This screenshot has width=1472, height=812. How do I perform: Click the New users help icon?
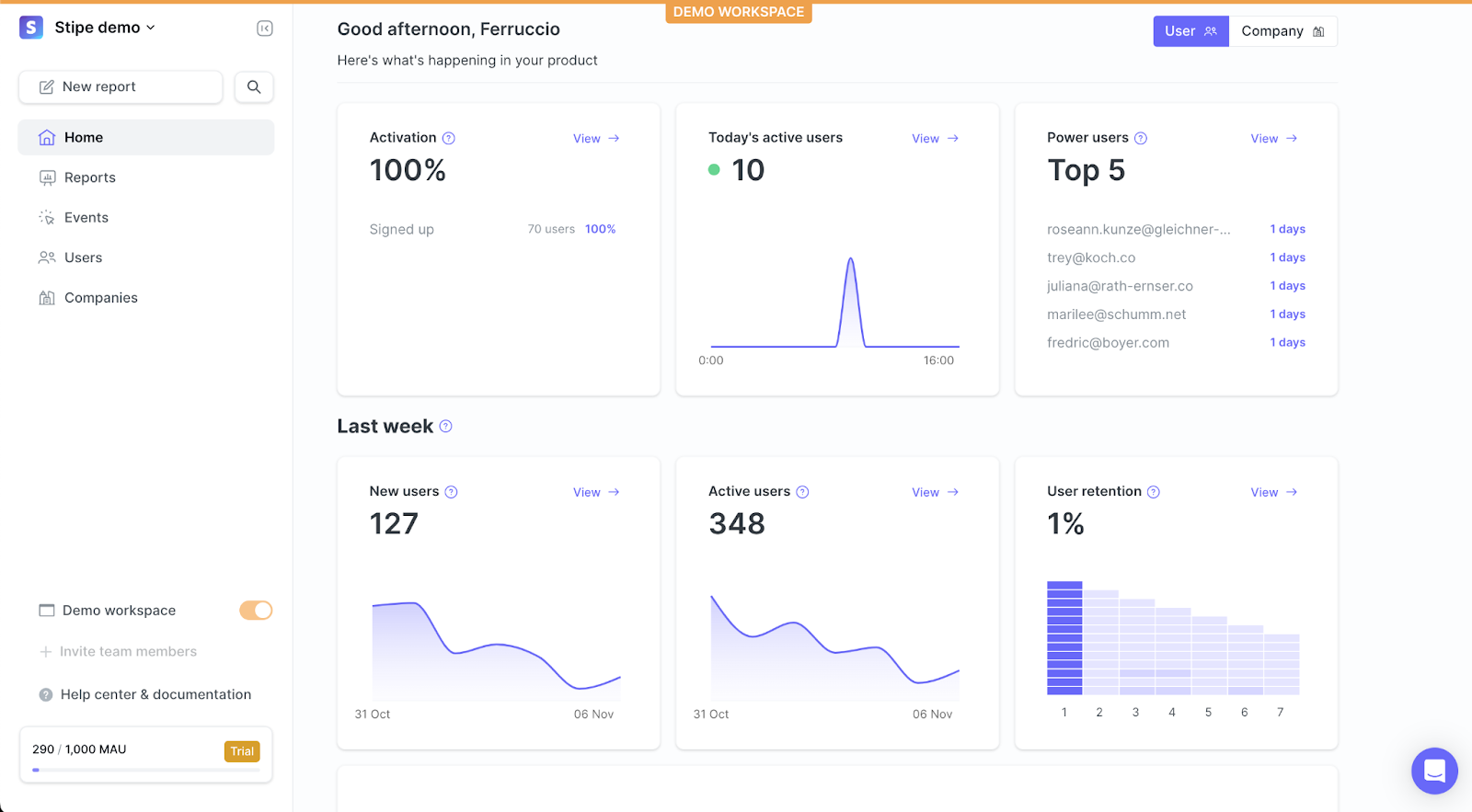(x=452, y=492)
